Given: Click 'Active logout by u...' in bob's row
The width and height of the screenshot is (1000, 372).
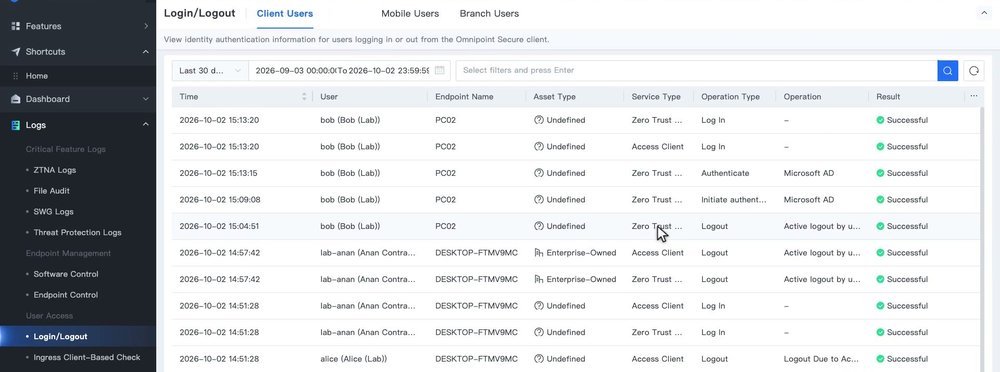Looking at the screenshot, I should tap(822, 226).
